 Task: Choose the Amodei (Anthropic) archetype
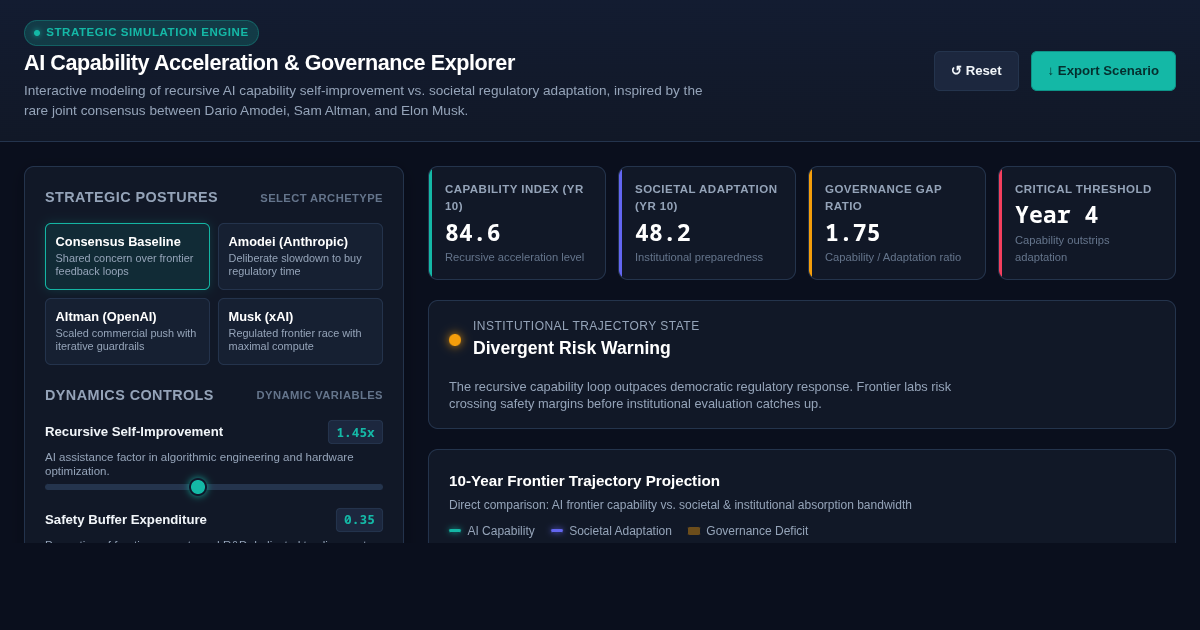point(300,256)
